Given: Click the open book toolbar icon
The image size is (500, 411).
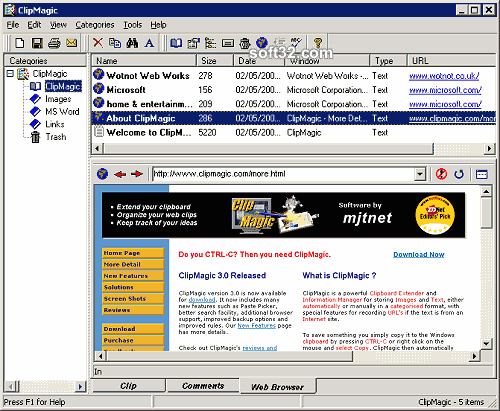Looking at the screenshot, I should [176, 43].
